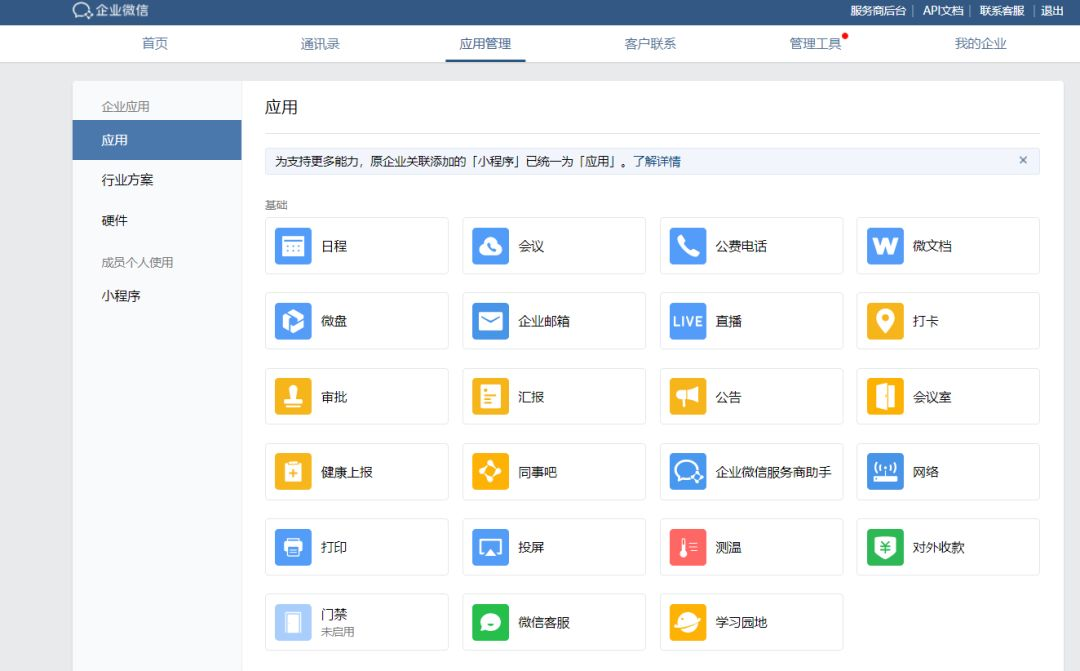This screenshot has width=1080, height=671.
Task: Click the 了解详情 link
Action: click(x=657, y=162)
